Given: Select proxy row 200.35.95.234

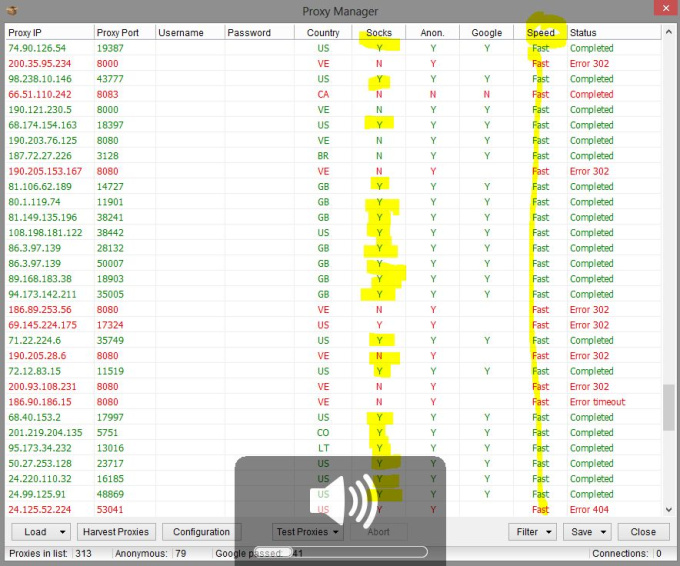Looking at the screenshot, I should [333, 63].
